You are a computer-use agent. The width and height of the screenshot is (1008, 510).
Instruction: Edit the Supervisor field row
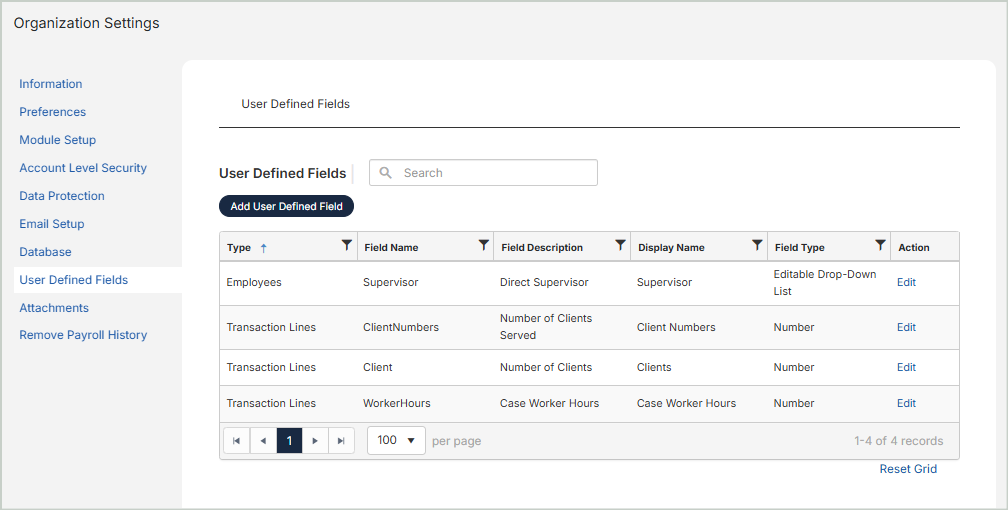[906, 283]
